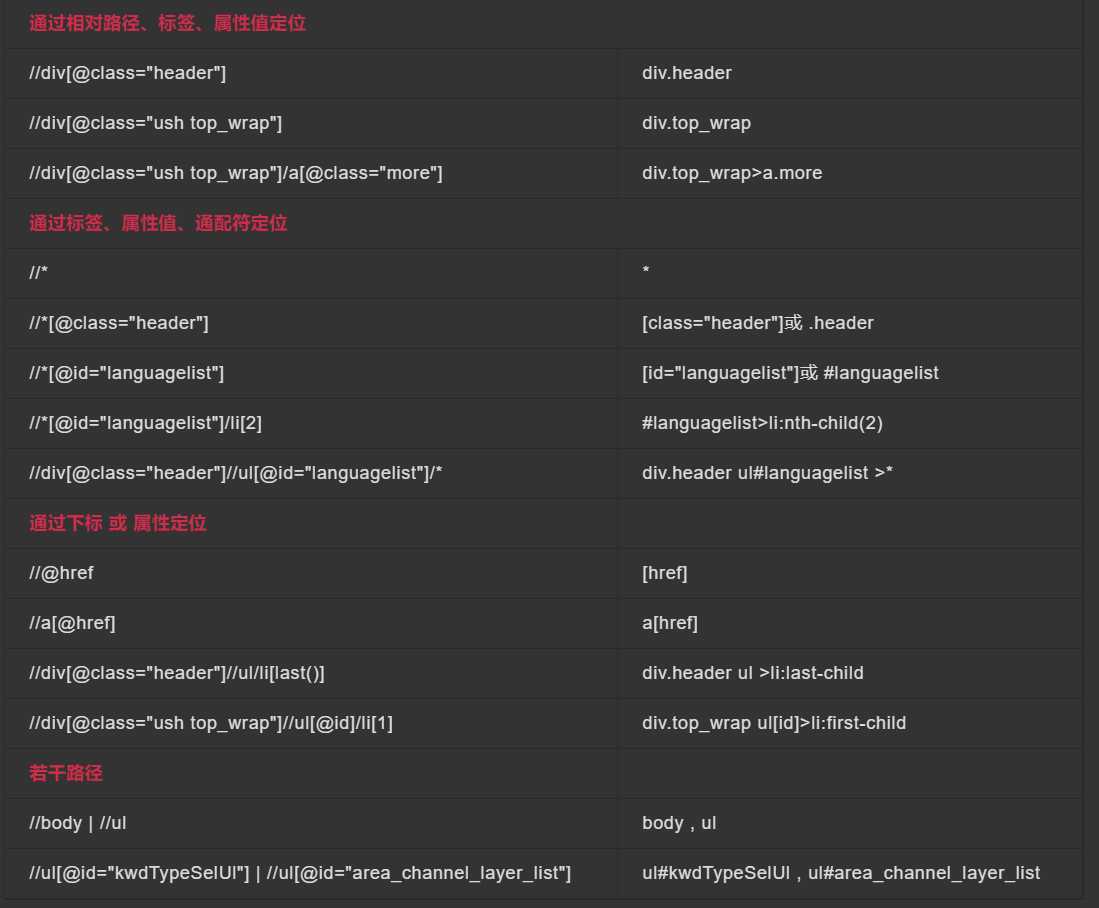Click the div.top_wrap>a.more selector text
1099x908 pixels.
732,173
